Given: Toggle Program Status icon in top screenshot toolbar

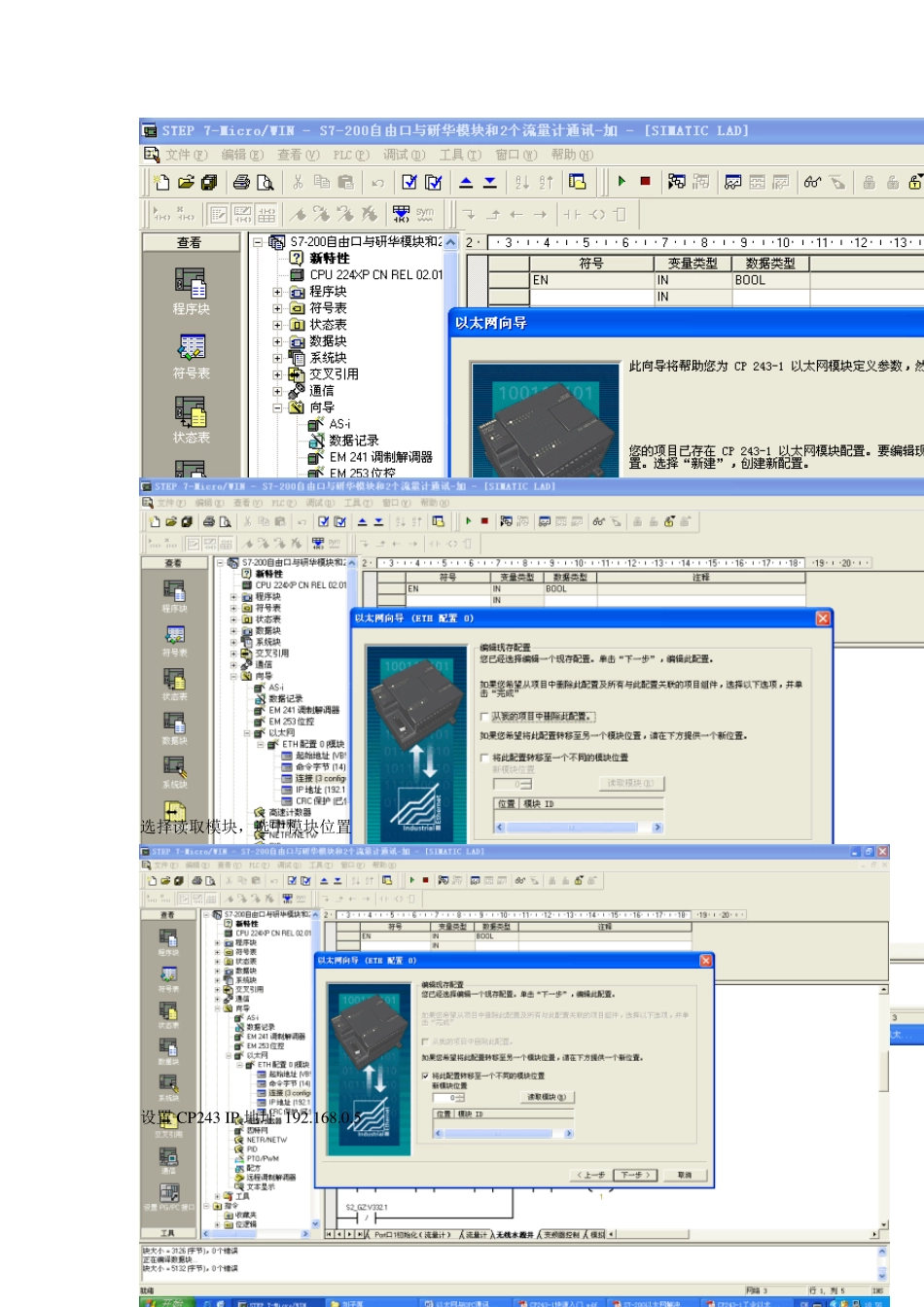Looking at the screenshot, I should 677,181.
